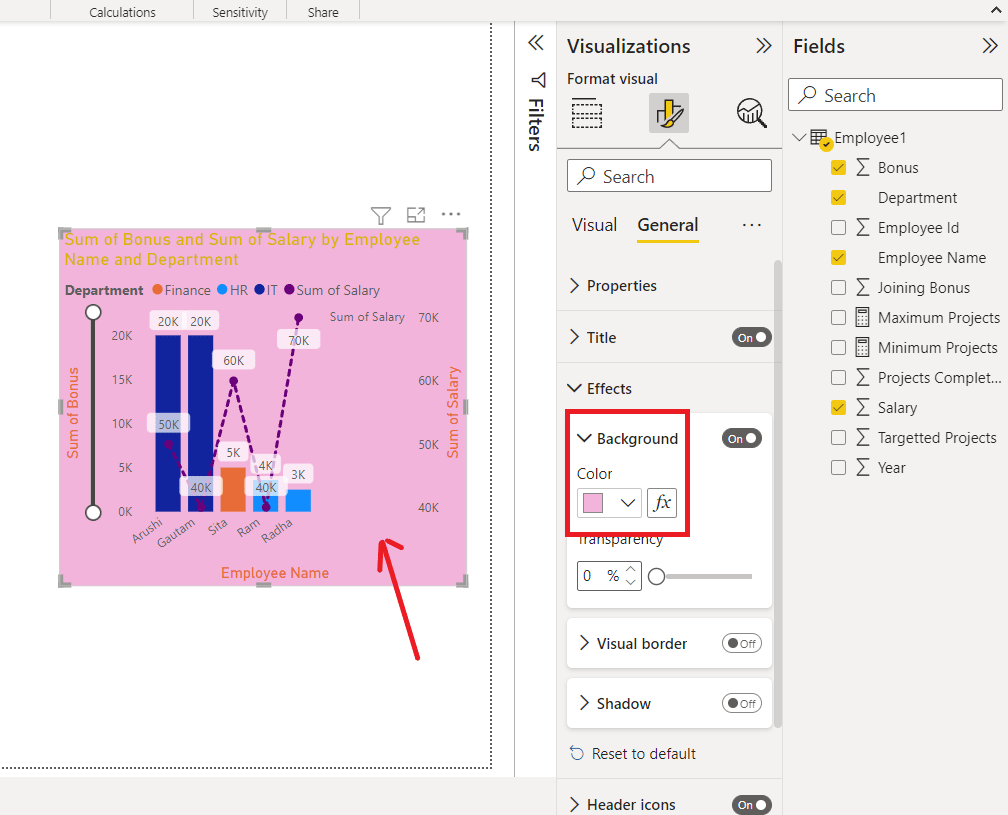
Task: Select the Format visual paintbrush icon
Action: point(668,113)
